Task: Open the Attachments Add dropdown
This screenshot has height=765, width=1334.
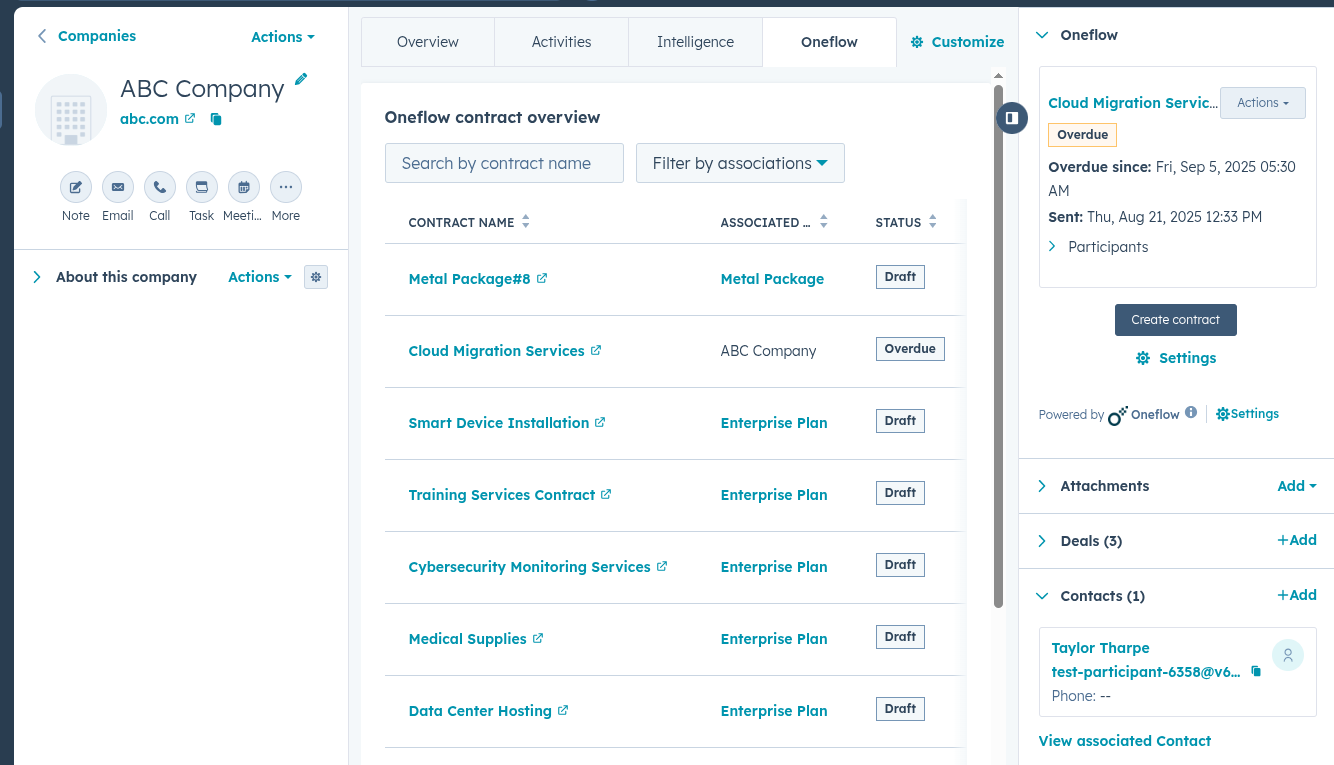Action: tap(1297, 486)
